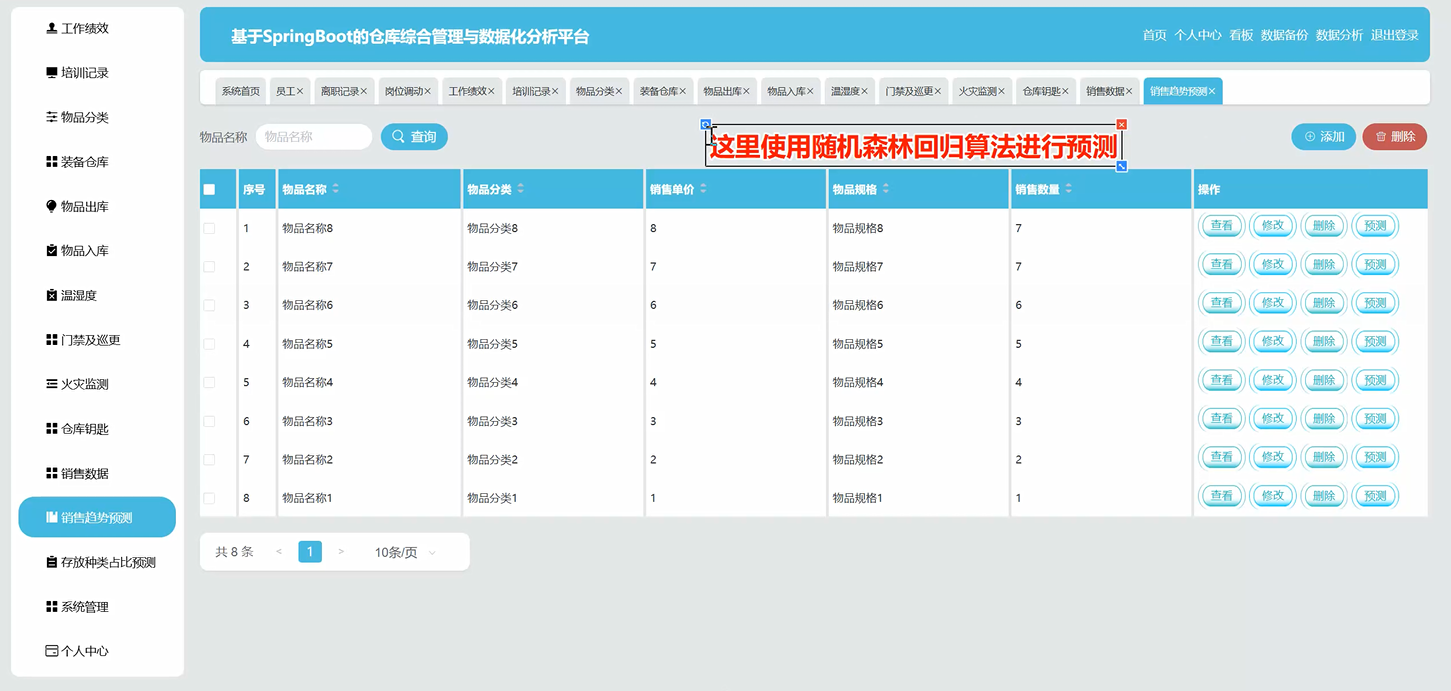Open 工作绩效 via its sidebar person icon

click(x=52, y=28)
